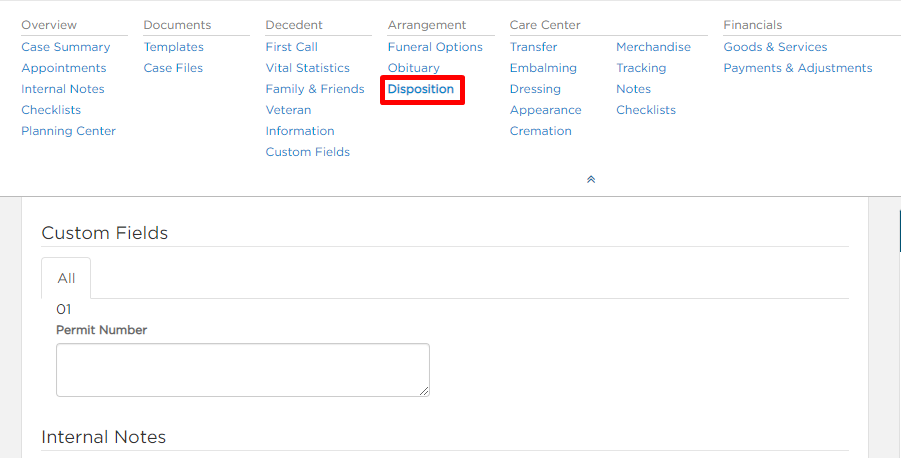Open the Obituary page
The image size is (901, 458).
(414, 68)
